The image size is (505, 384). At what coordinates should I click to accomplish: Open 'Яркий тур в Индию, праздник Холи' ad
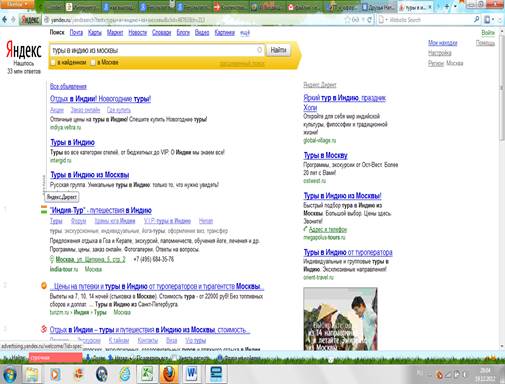[344, 103]
